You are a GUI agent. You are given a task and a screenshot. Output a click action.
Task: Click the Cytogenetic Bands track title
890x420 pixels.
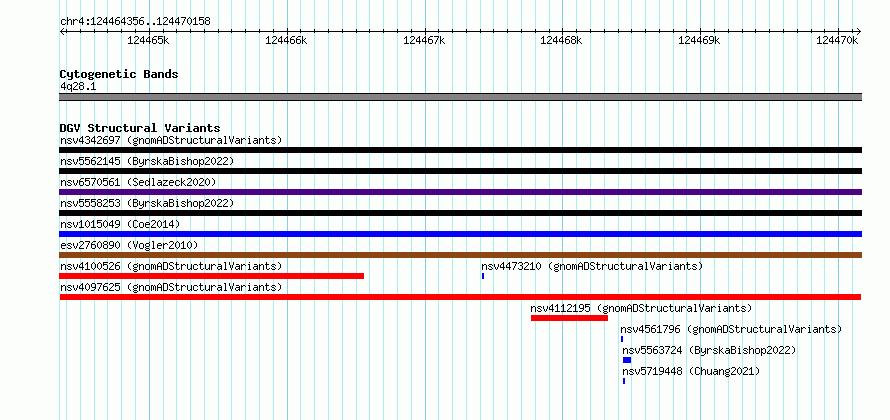click(119, 74)
